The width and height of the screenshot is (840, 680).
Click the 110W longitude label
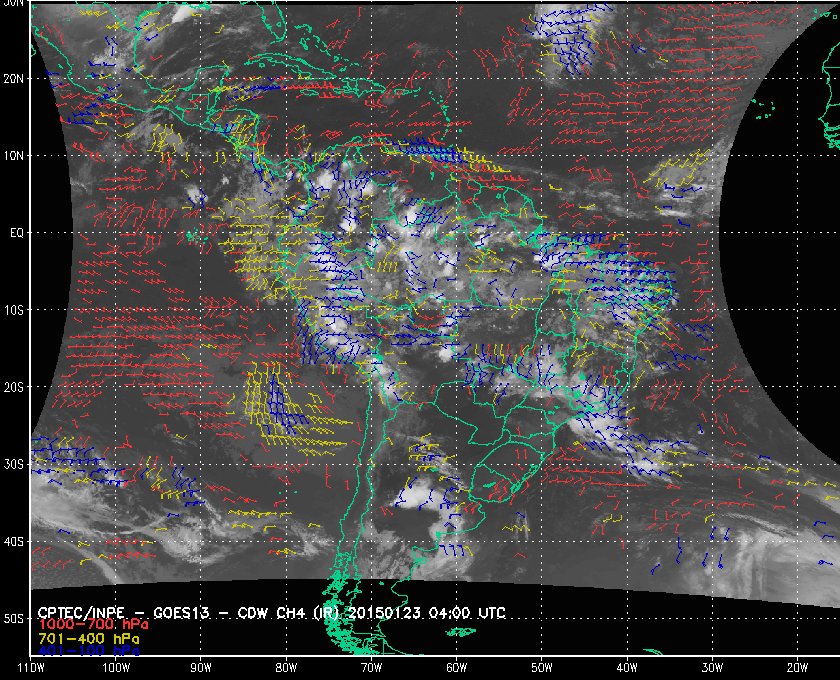point(31,668)
